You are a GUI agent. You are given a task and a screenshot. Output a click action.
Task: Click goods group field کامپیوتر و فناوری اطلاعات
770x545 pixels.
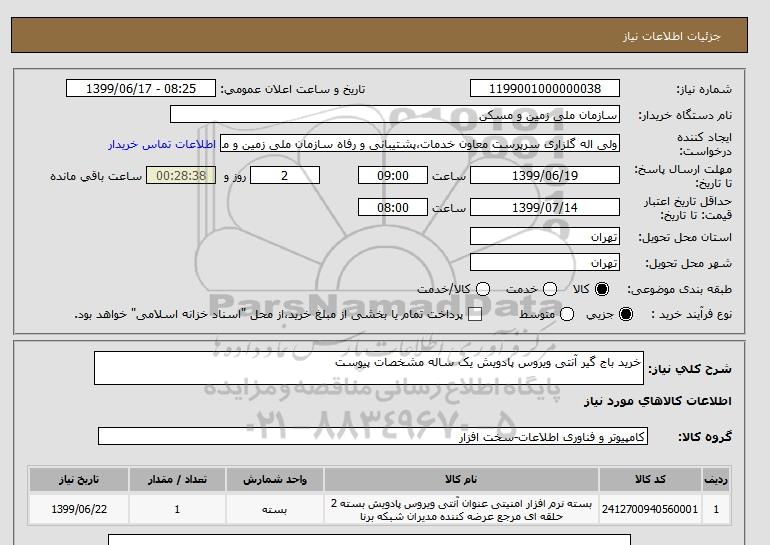(373, 436)
